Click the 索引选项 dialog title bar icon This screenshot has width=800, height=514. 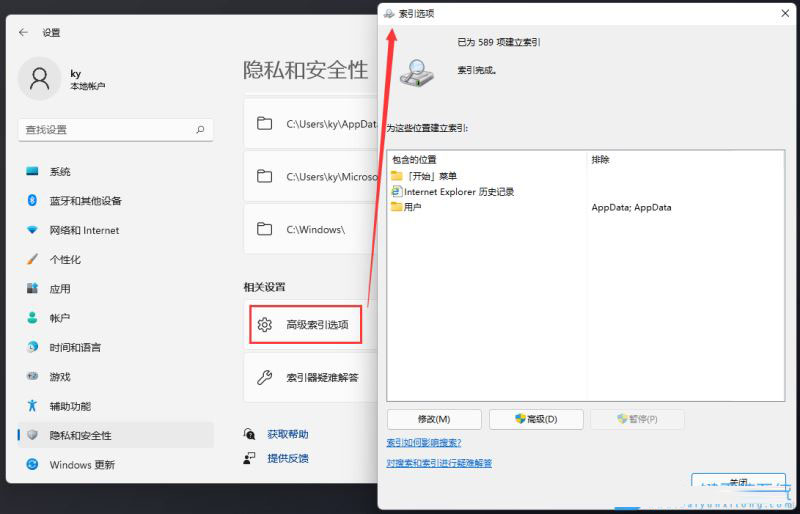point(389,14)
